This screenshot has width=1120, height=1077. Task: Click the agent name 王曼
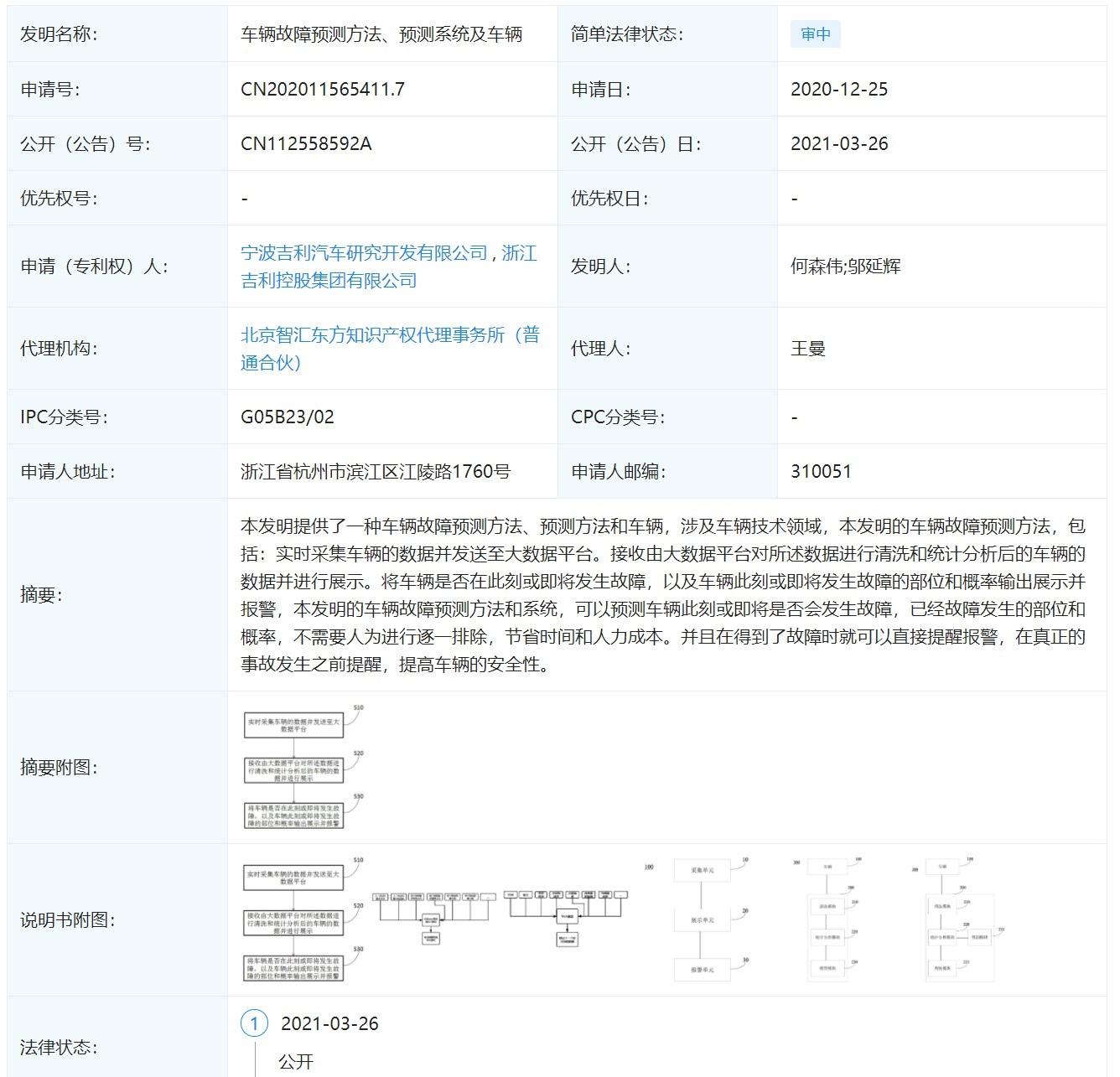808,349
